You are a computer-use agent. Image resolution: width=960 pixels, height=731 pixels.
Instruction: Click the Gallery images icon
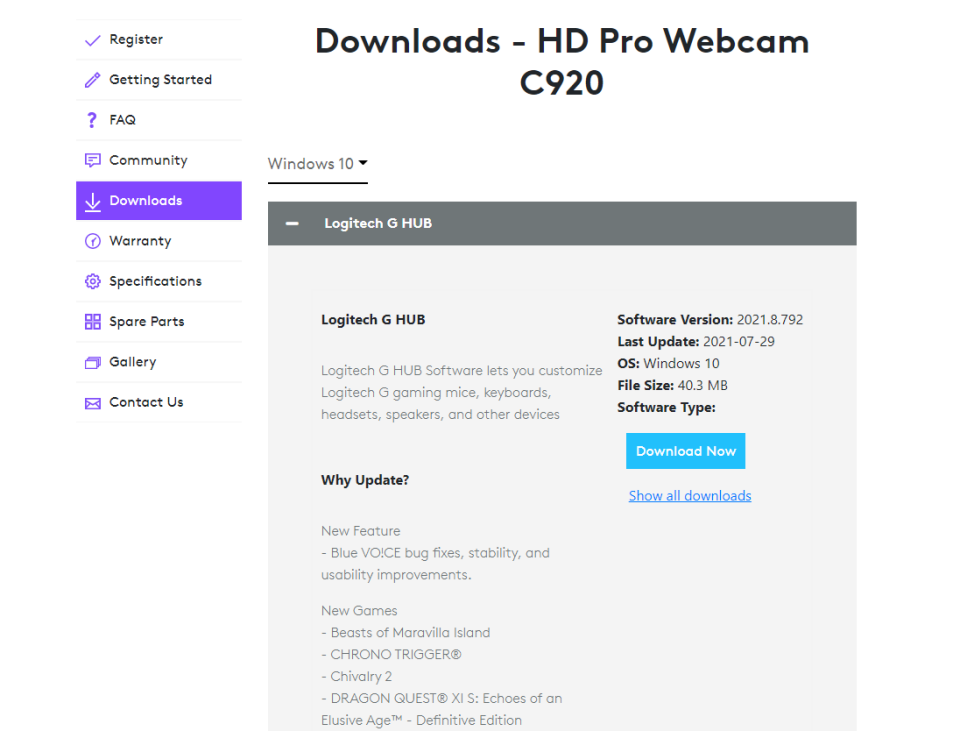click(x=93, y=362)
